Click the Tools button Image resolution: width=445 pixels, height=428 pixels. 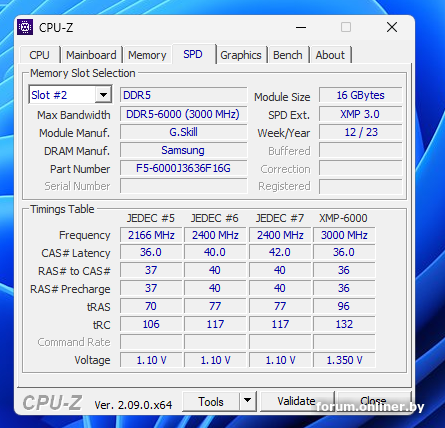click(211, 402)
